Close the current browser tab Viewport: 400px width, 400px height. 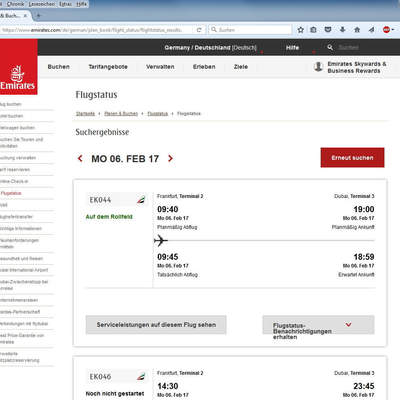[x=25, y=16]
